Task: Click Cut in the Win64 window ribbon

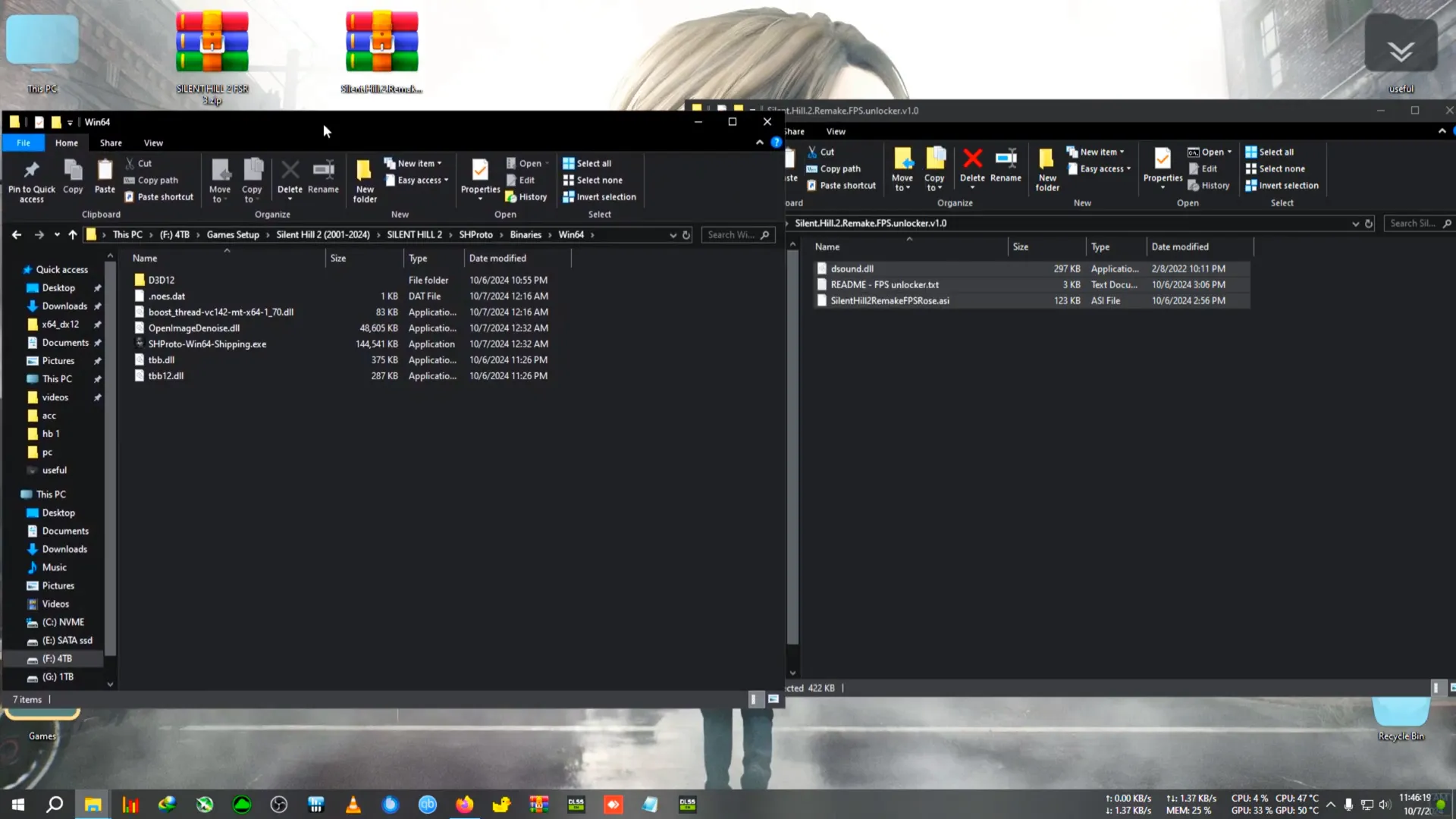Action: (x=139, y=163)
